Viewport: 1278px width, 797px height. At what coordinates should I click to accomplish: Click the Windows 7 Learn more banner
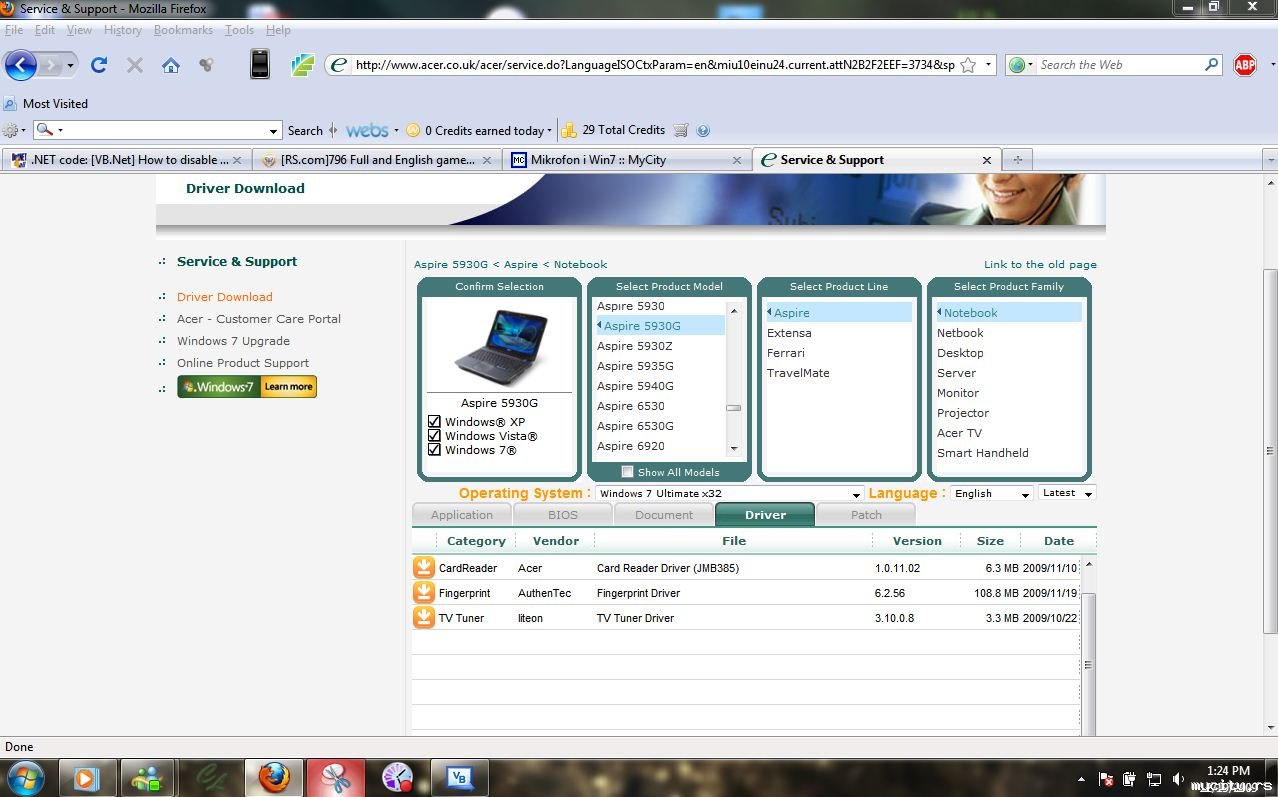247,387
